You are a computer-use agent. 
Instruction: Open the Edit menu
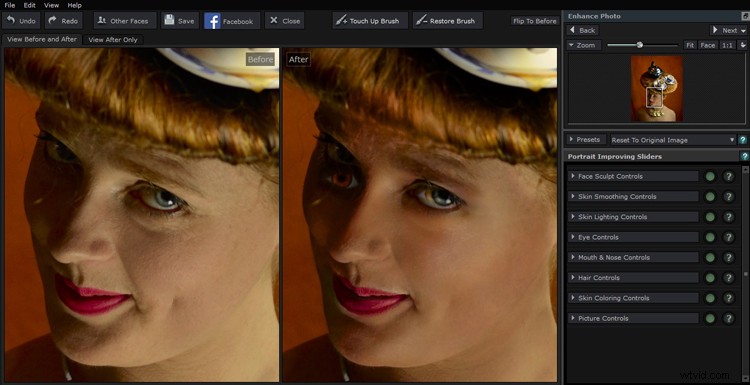(x=30, y=5)
